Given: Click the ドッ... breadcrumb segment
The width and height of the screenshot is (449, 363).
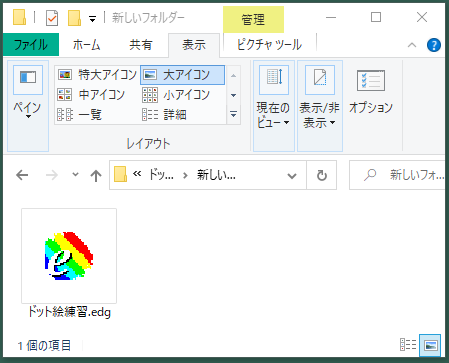Looking at the screenshot, I should [161, 175].
